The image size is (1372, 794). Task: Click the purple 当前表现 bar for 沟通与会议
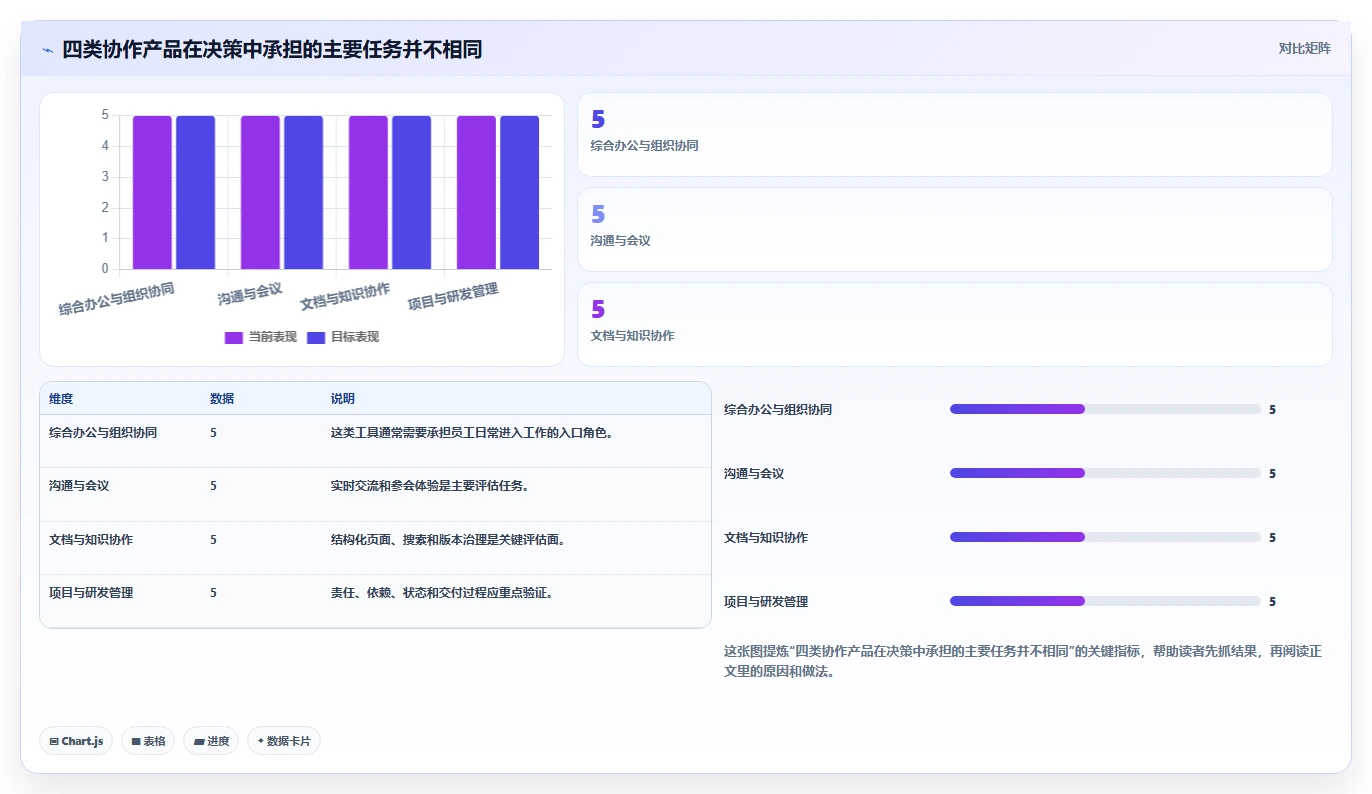coord(260,192)
